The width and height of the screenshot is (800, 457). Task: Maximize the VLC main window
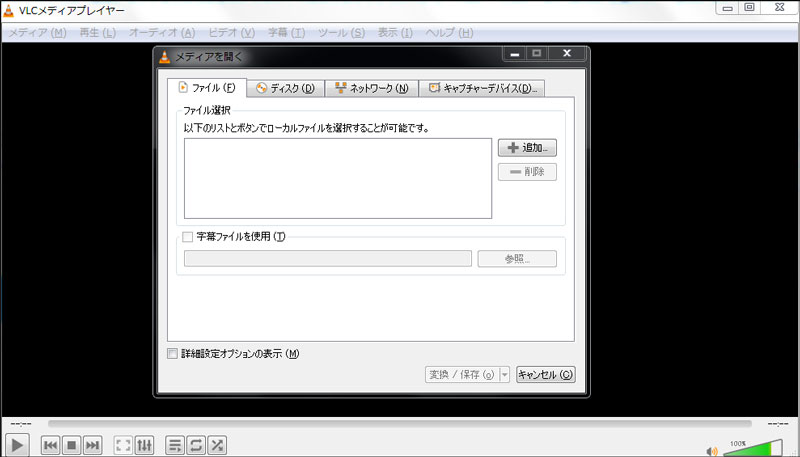(749, 7)
